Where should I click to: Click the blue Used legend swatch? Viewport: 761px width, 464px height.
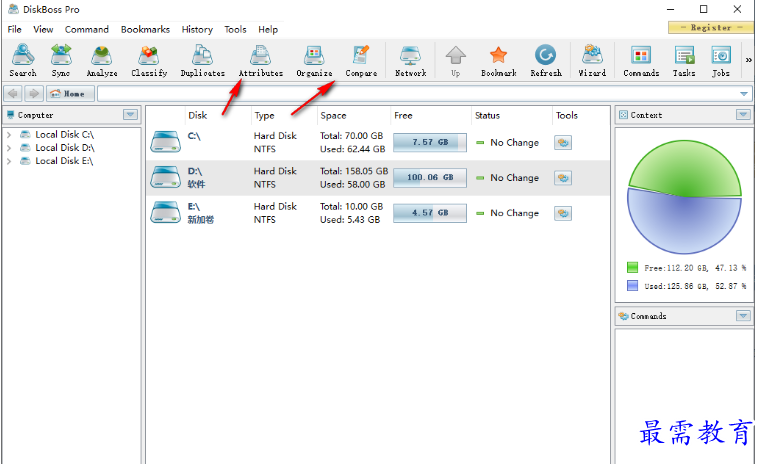632,285
